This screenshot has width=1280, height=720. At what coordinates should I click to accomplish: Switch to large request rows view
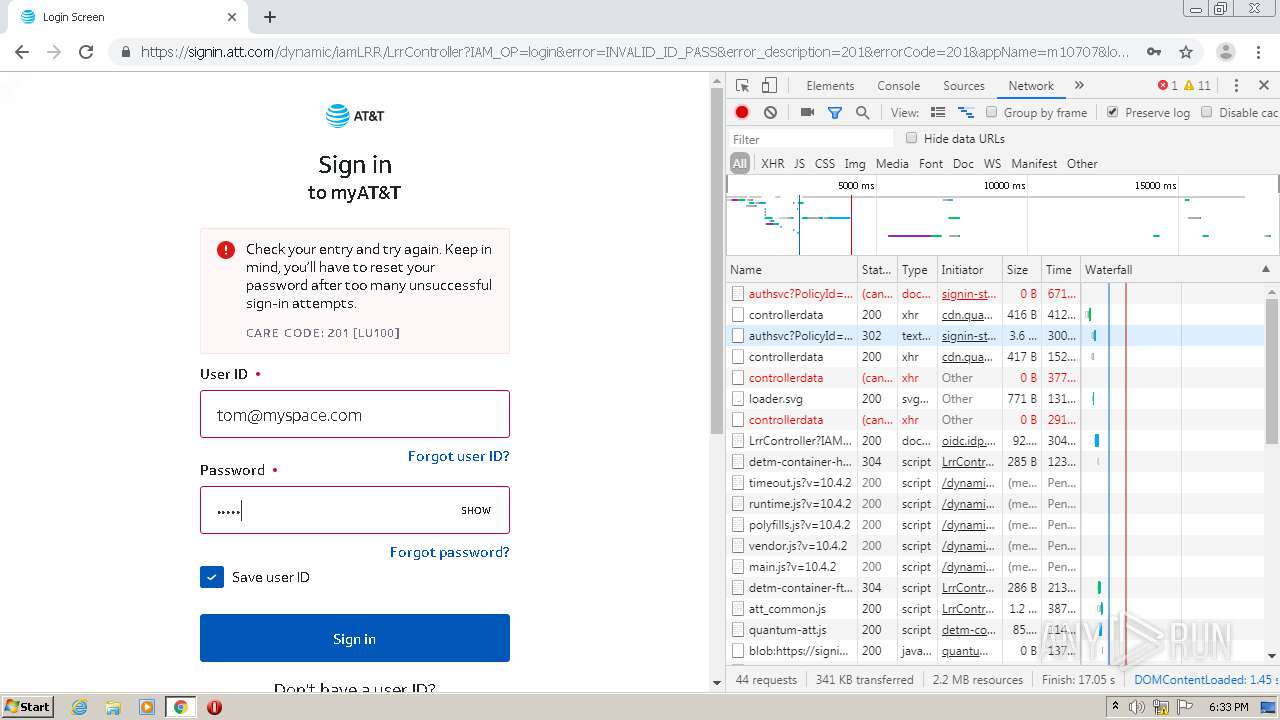tap(938, 113)
